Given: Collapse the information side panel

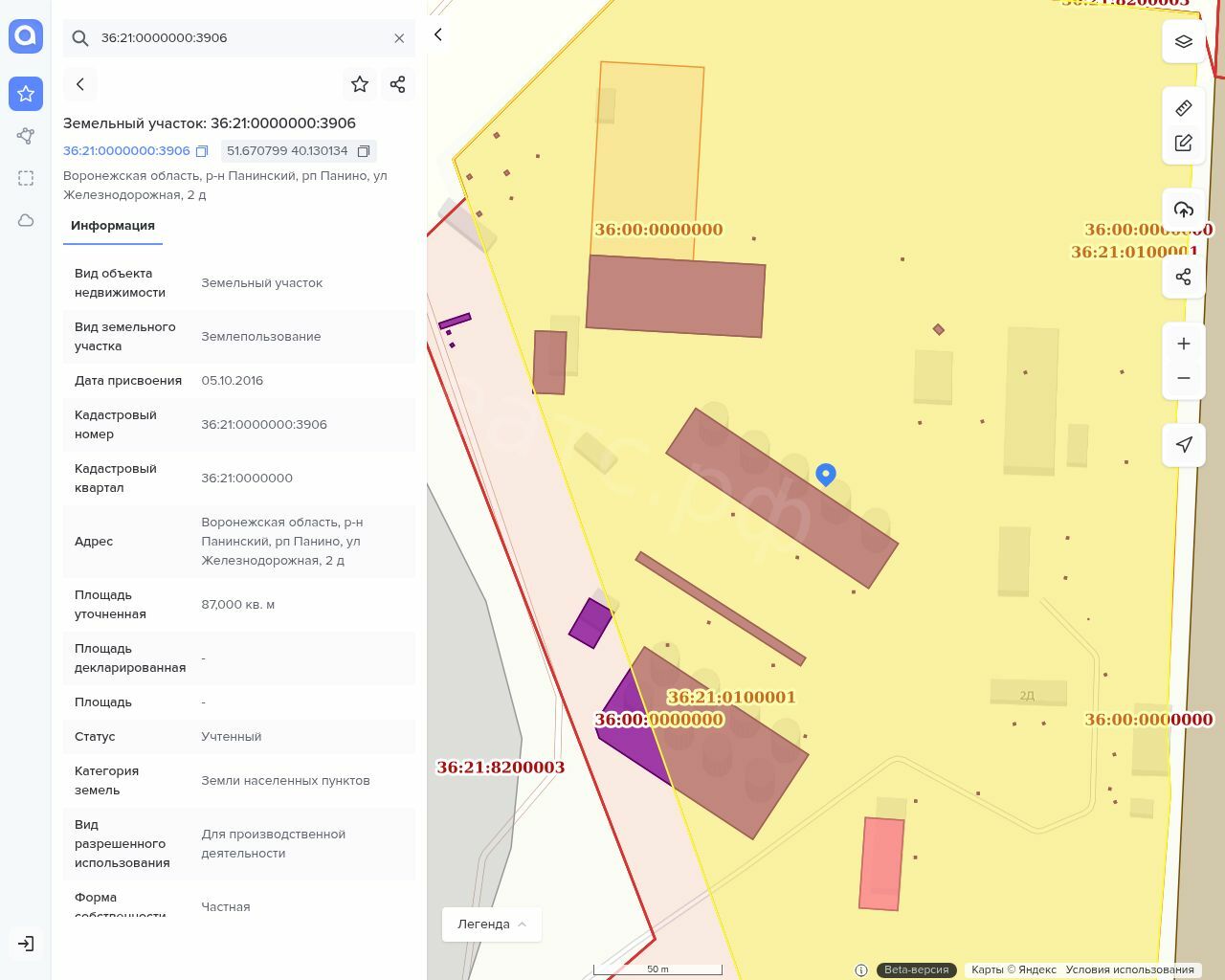Looking at the screenshot, I should coord(438,35).
